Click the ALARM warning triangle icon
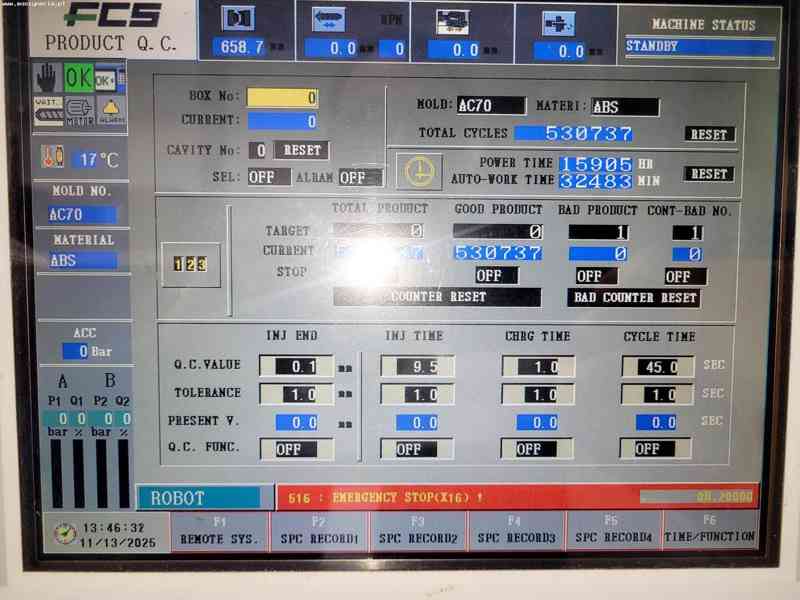800x600 pixels. click(111, 110)
